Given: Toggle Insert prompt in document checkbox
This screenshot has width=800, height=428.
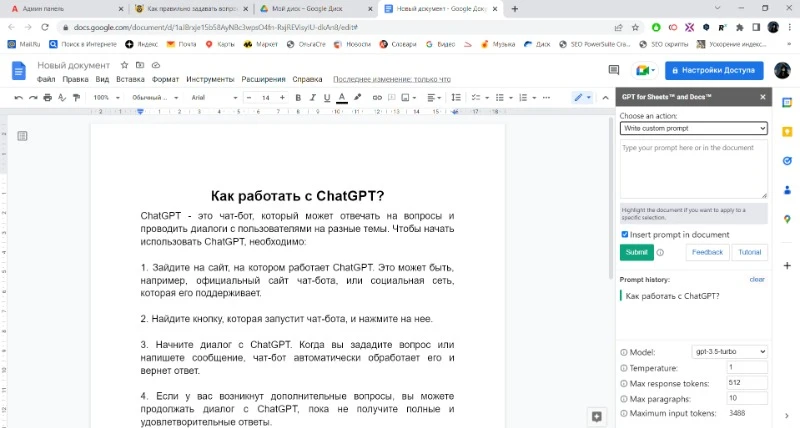Looking at the screenshot, I should (x=624, y=235).
